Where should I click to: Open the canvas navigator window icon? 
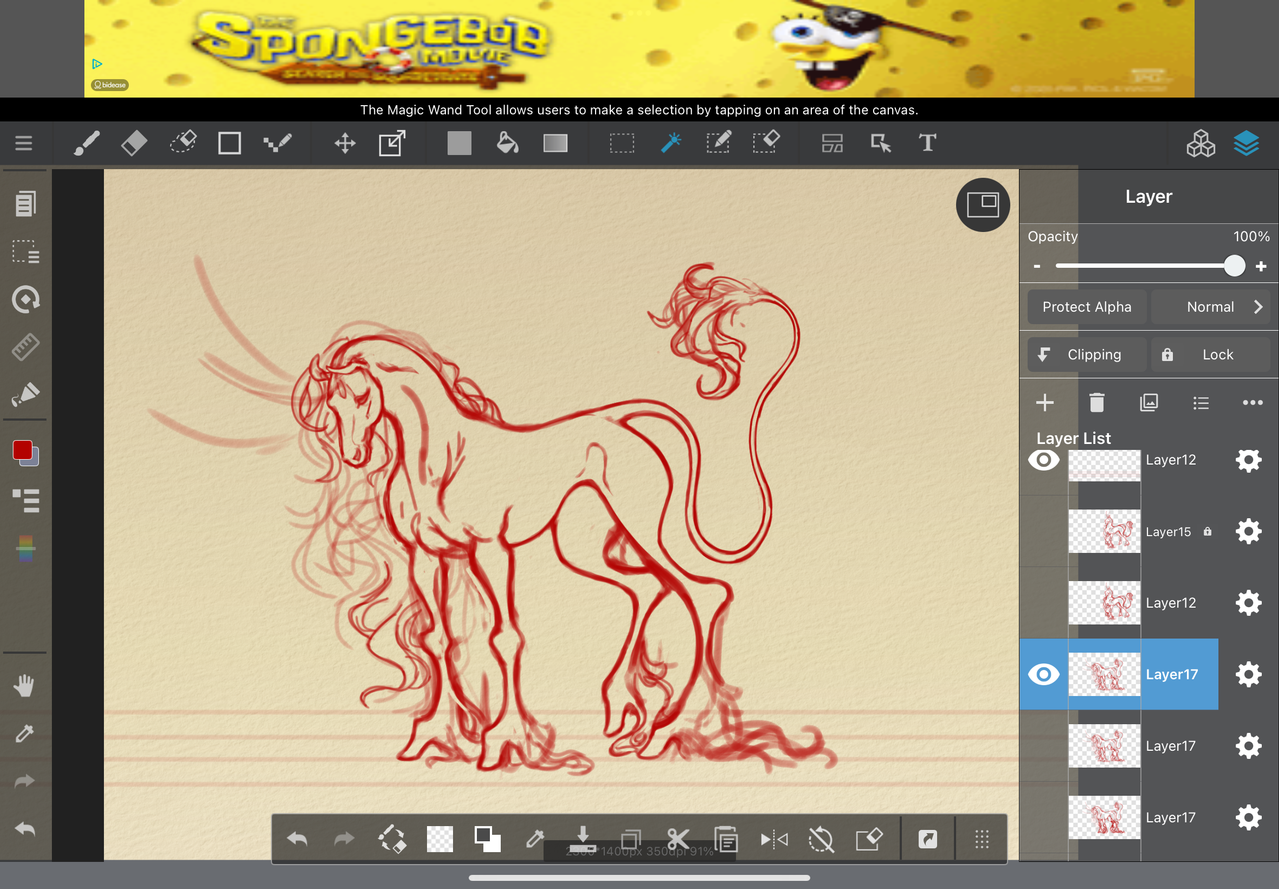tap(983, 205)
